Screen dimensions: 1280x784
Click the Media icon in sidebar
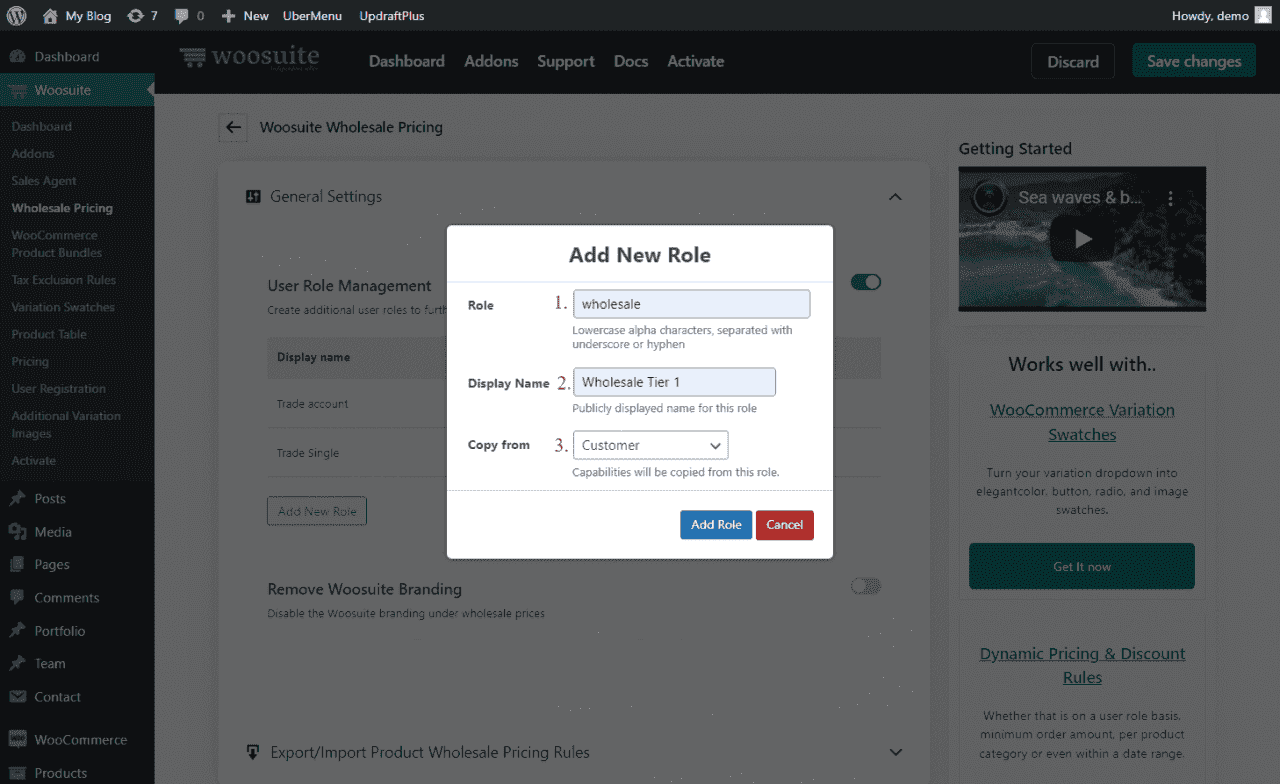(x=17, y=532)
